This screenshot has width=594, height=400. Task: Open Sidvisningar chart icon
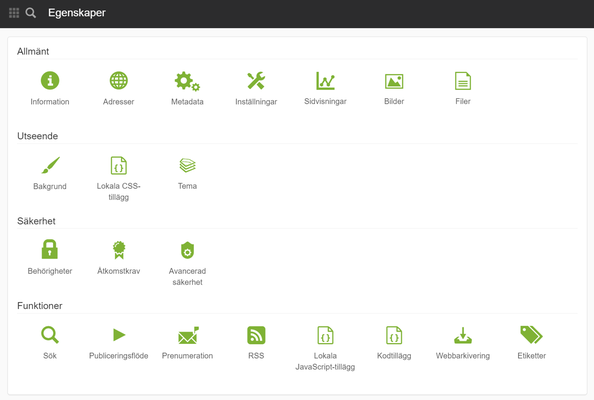click(x=325, y=81)
